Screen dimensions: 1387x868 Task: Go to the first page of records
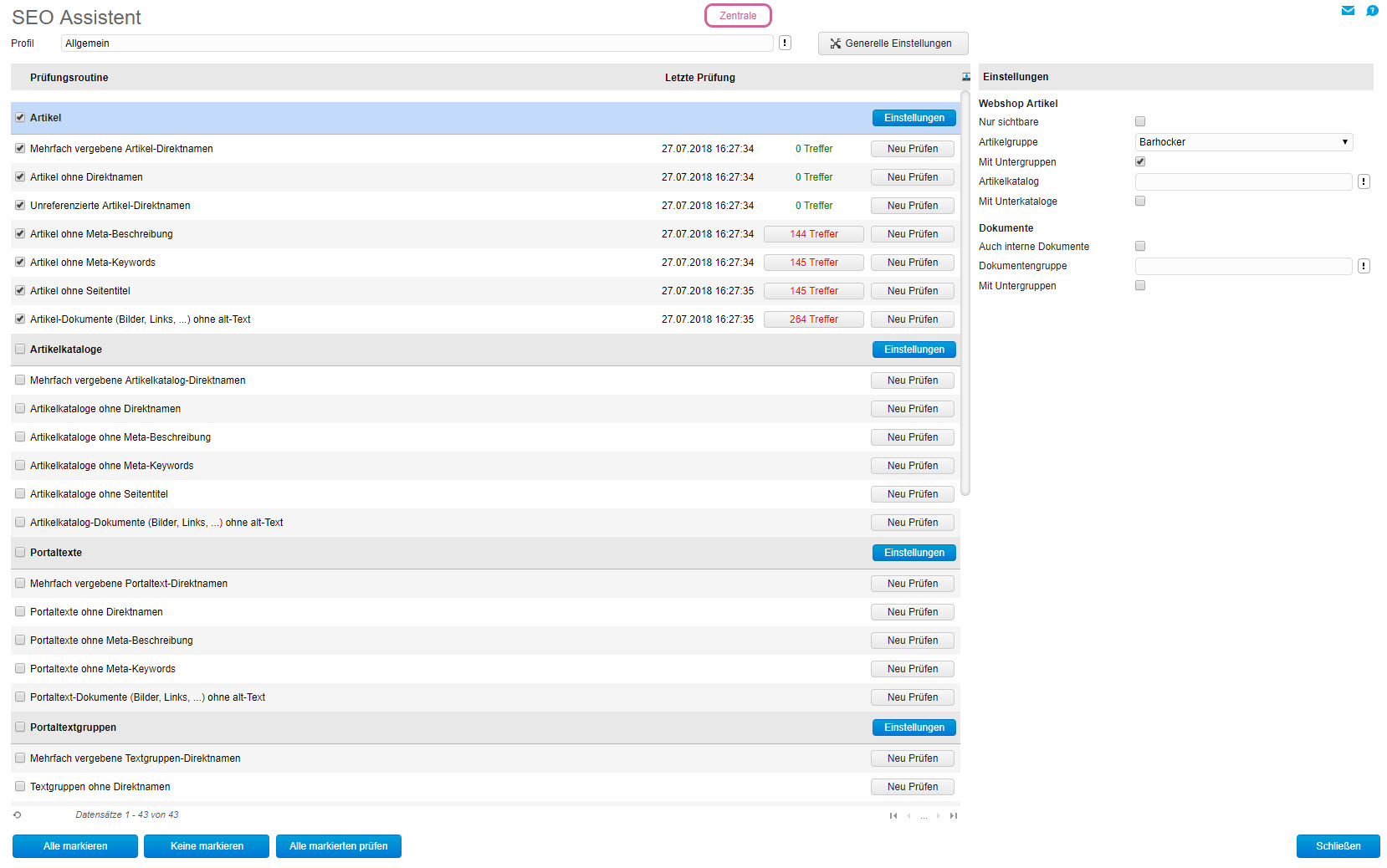click(893, 815)
